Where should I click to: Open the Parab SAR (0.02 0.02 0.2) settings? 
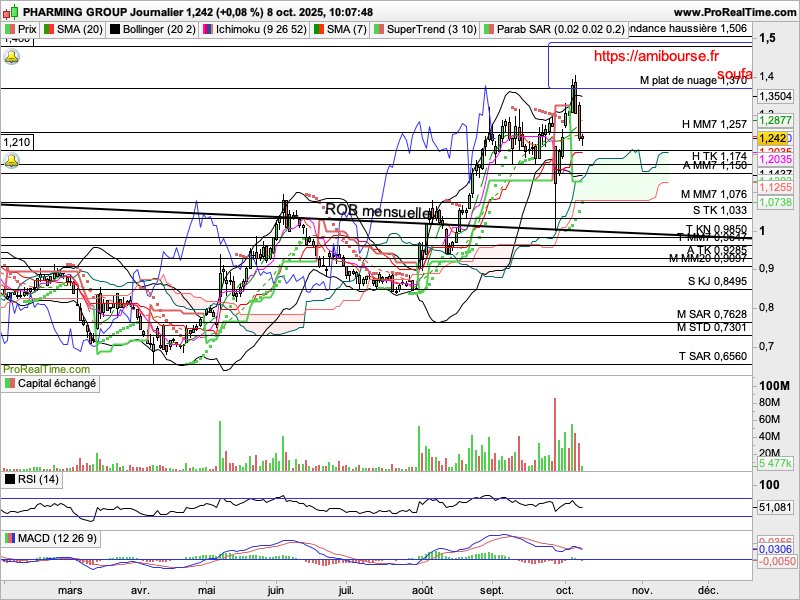pos(560,29)
